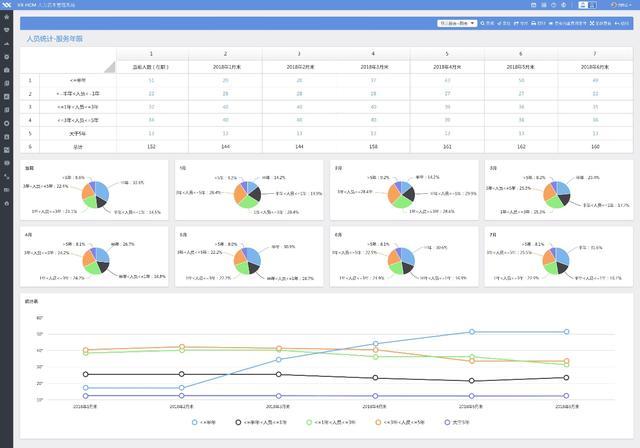Image resolution: width=640 pixels, height=448 pixels.
Task: Click the 2018年6月末 value 49 in first row
Action: [x=594, y=80]
